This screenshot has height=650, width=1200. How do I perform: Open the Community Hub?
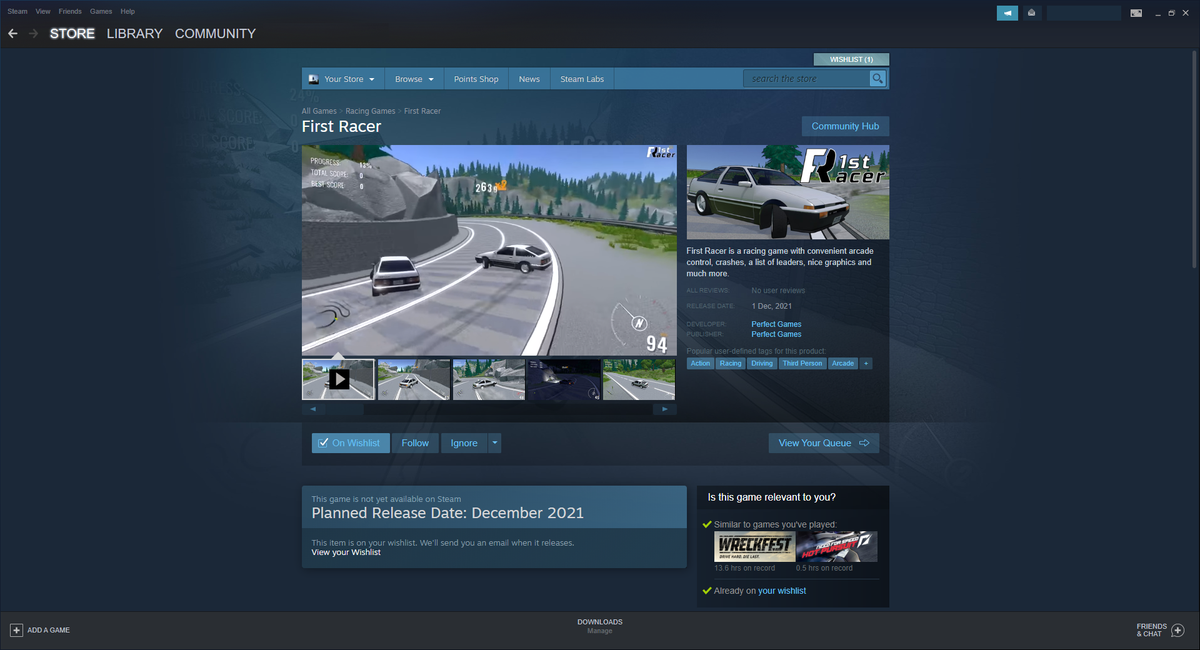[x=845, y=126]
